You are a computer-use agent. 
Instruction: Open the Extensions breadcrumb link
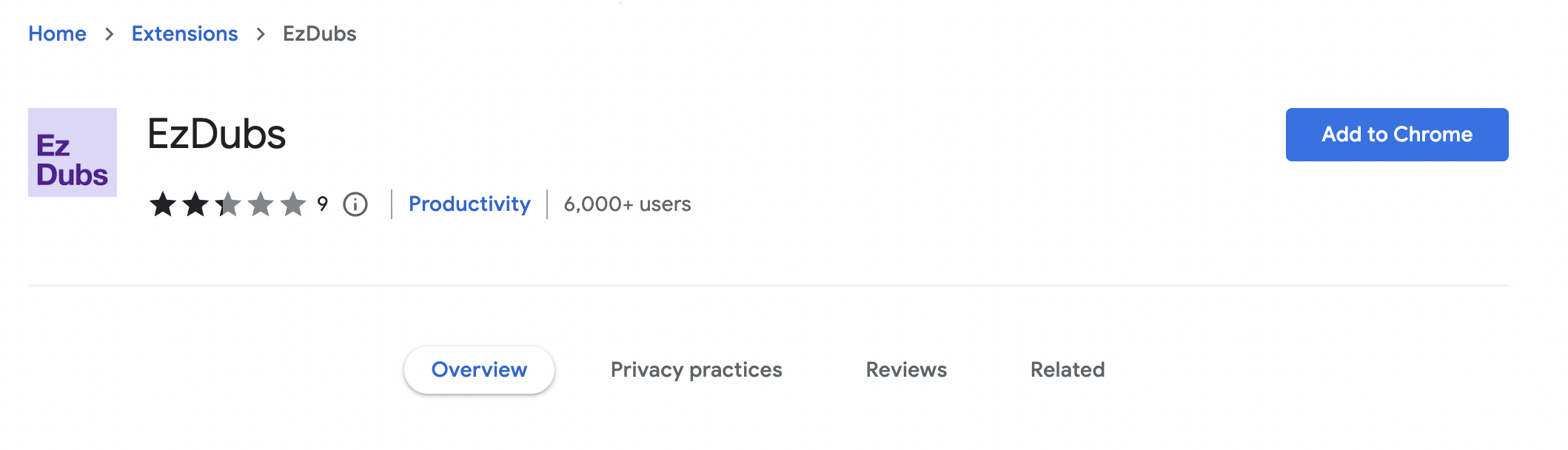pyautogui.click(x=184, y=34)
